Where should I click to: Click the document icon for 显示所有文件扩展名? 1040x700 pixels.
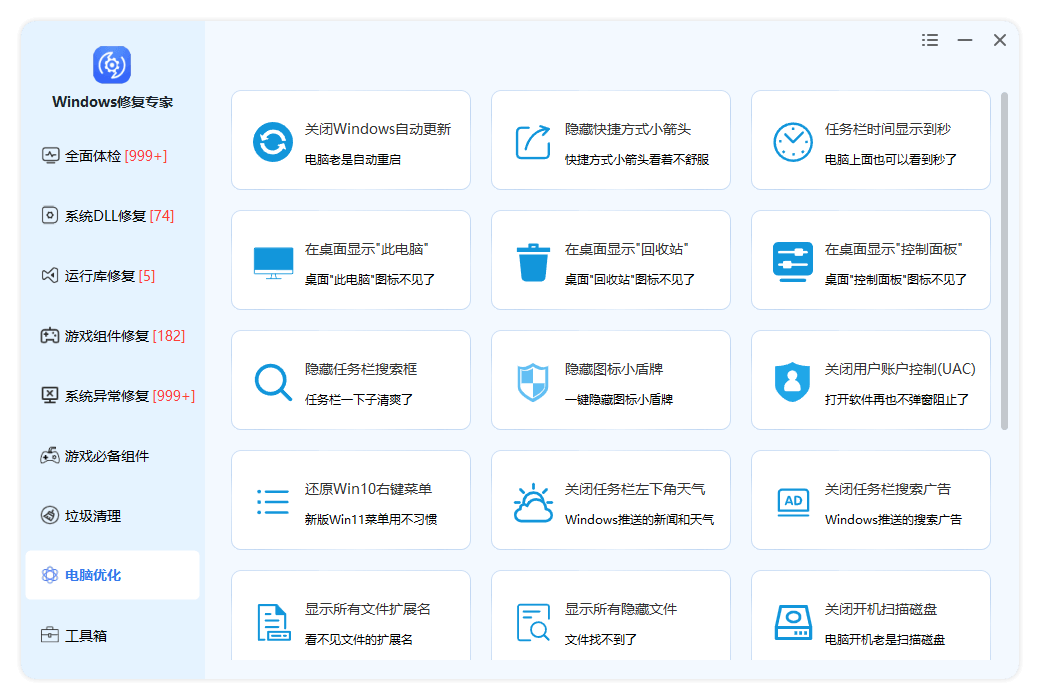[273, 622]
